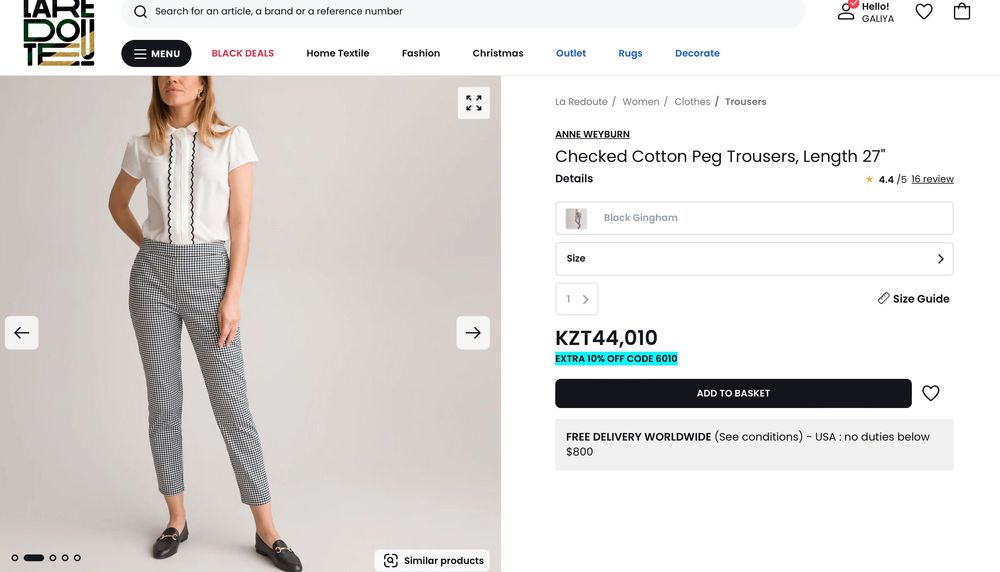The width and height of the screenshot is (1000, 572).
Task: Go to Black Deals menu item
Action: click(243, 53)
